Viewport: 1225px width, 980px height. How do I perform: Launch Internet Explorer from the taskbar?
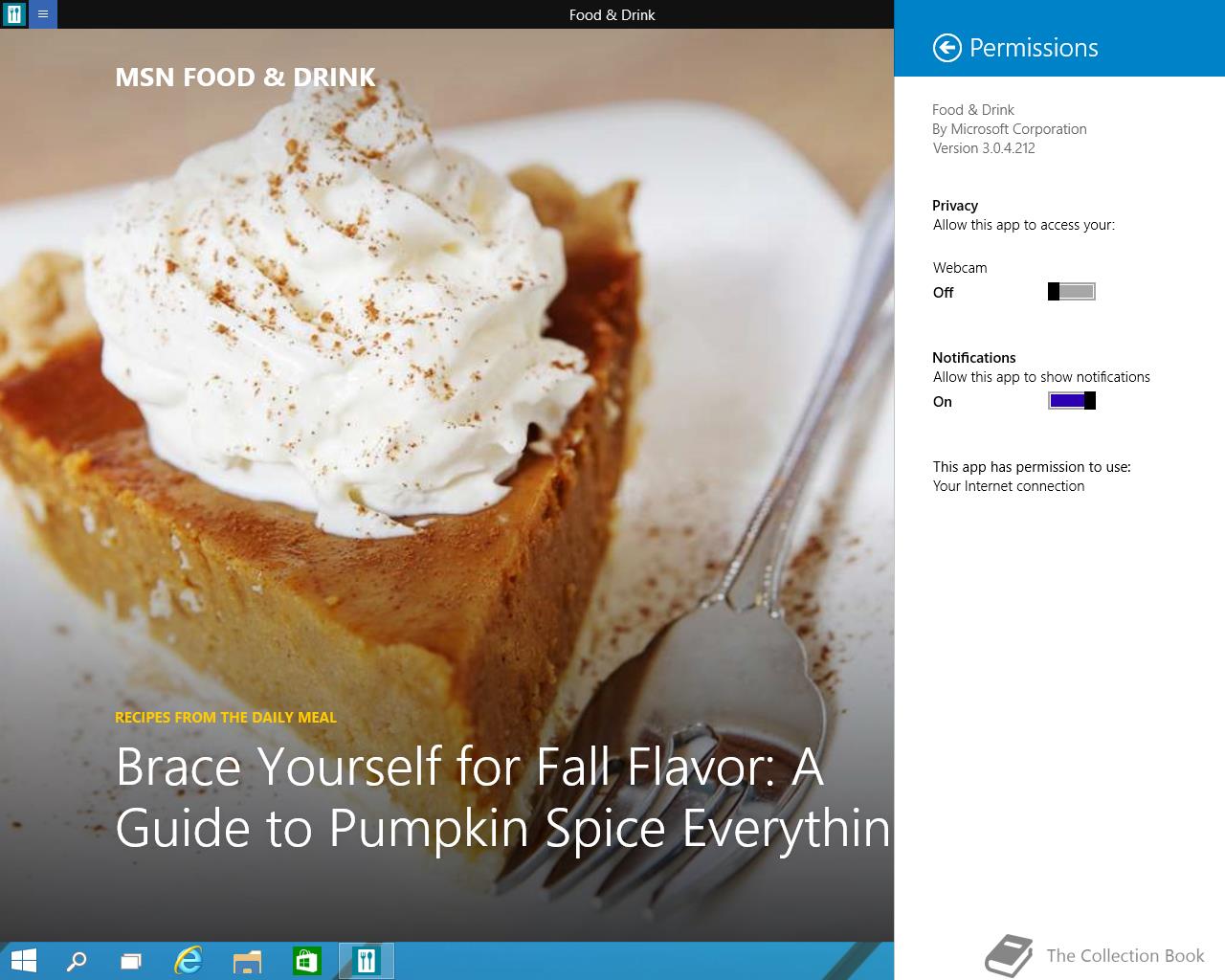189,961
